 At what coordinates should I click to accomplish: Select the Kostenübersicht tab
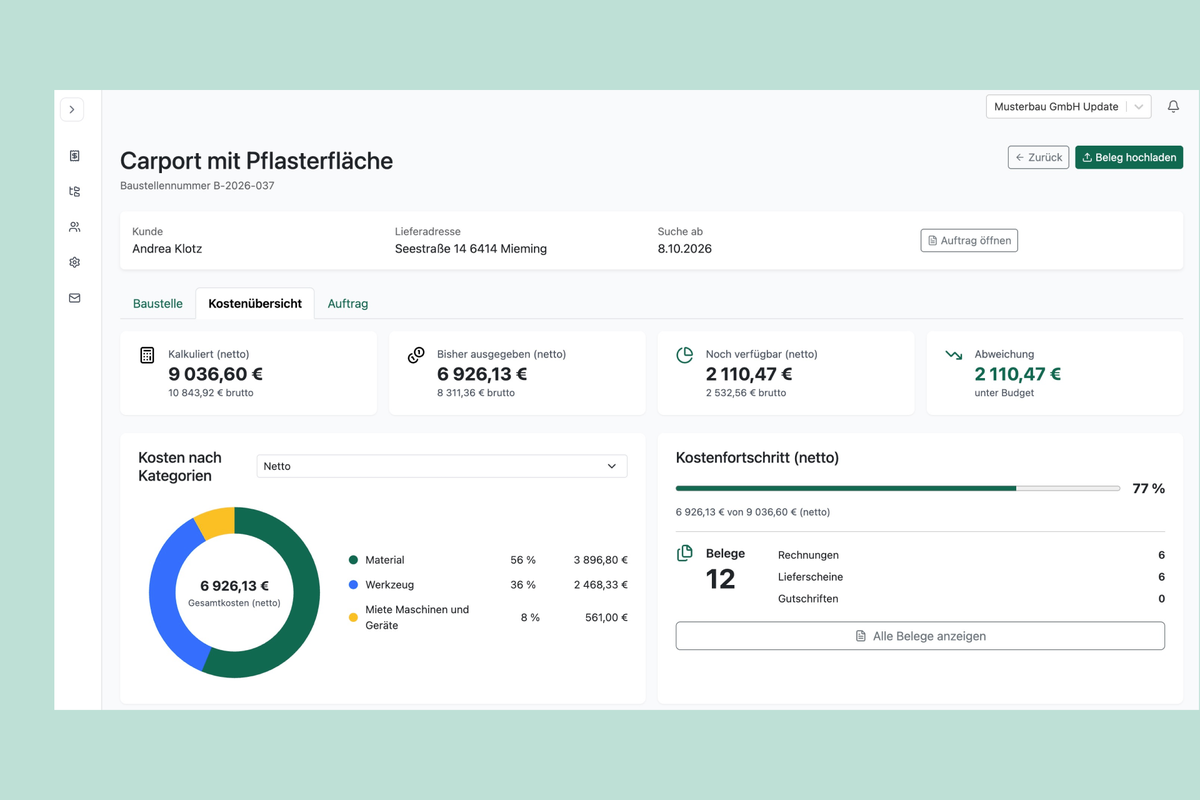[x=255, y=303]
